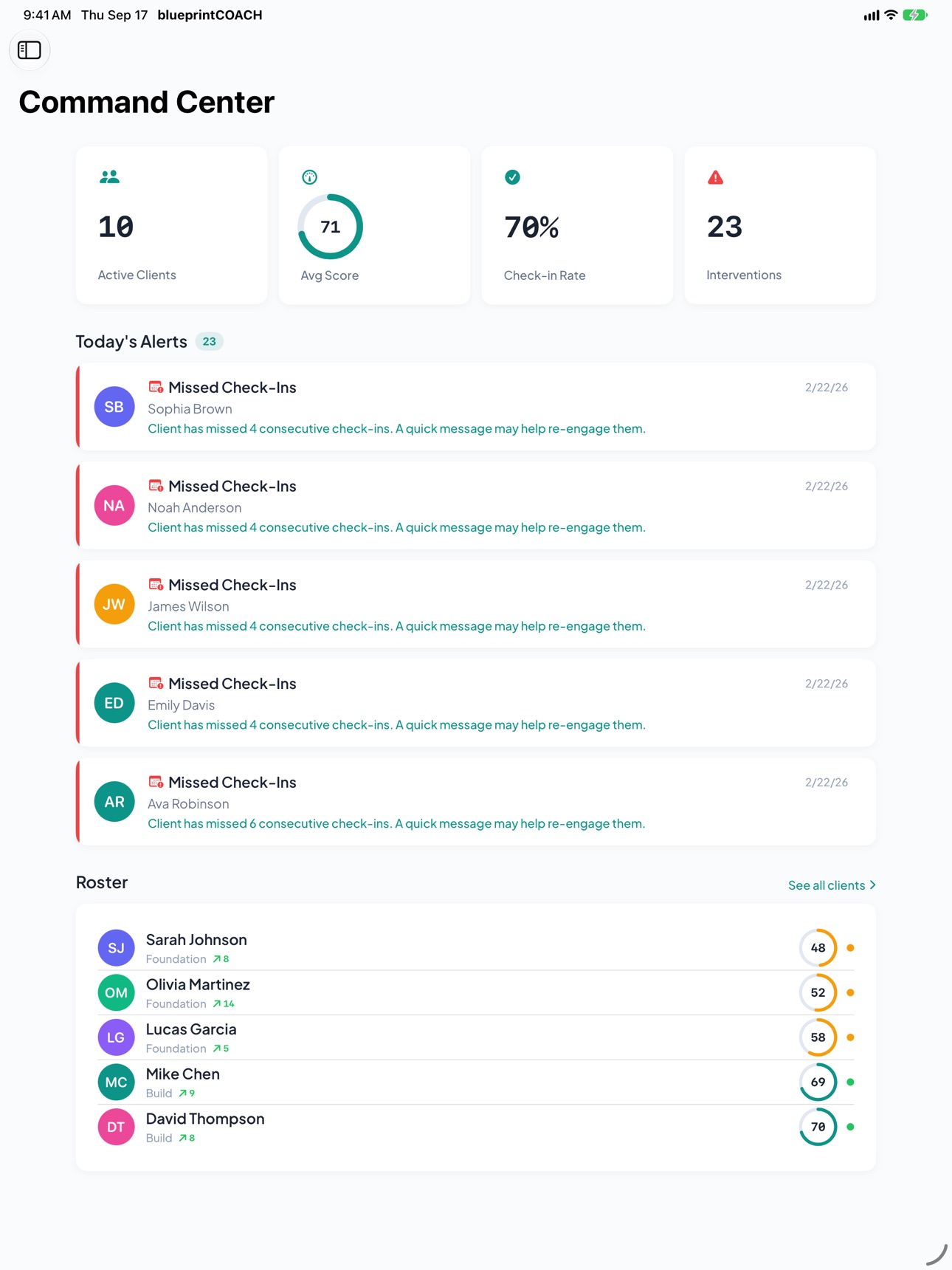Click the 2/22/26 date on Emily Davis's alert
Image resolution: width=952 pixels, height=1270 pixels.
coord(827,684)
